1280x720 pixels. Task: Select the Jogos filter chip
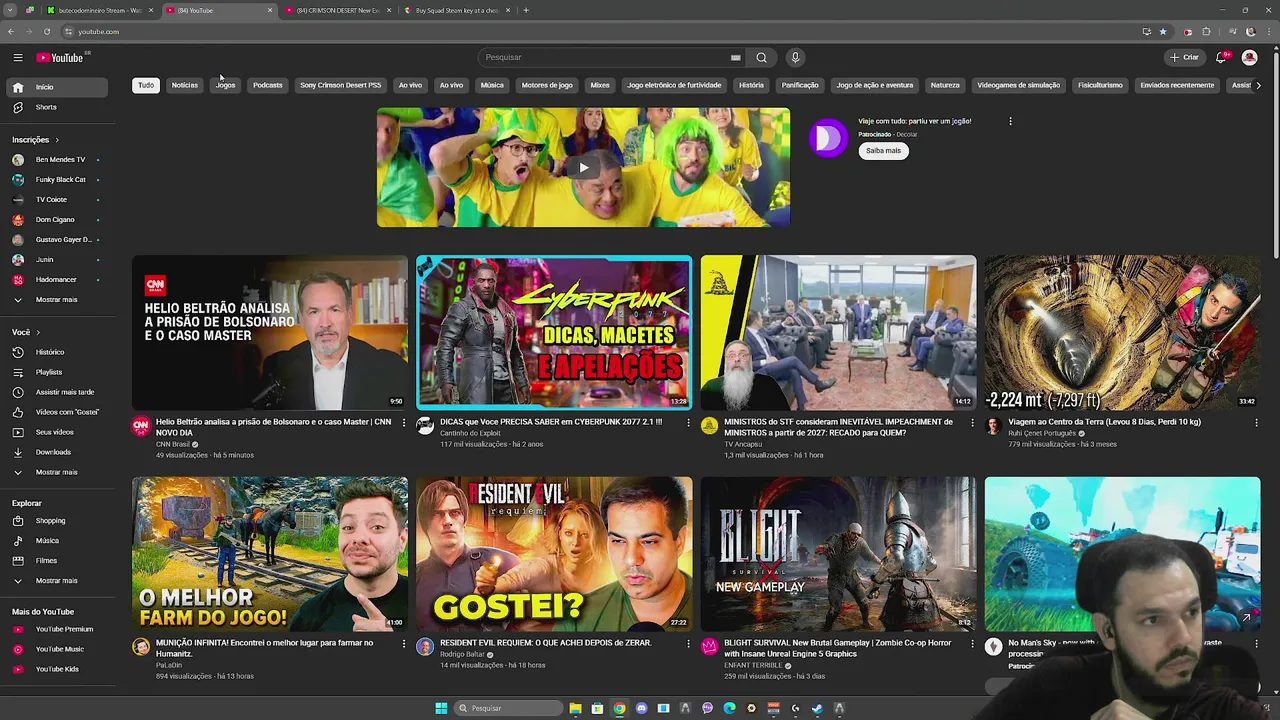(x=226, y=85)
